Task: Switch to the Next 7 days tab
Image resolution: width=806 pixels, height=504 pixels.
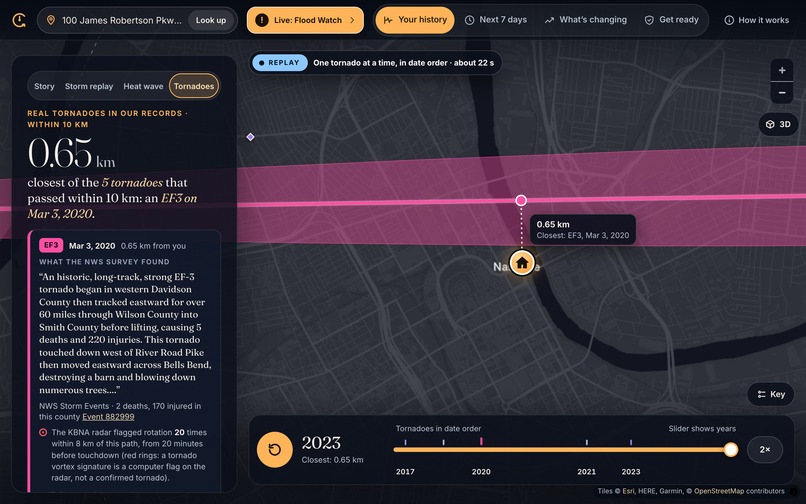Action: pyautogui.click(x=496, y=20)
